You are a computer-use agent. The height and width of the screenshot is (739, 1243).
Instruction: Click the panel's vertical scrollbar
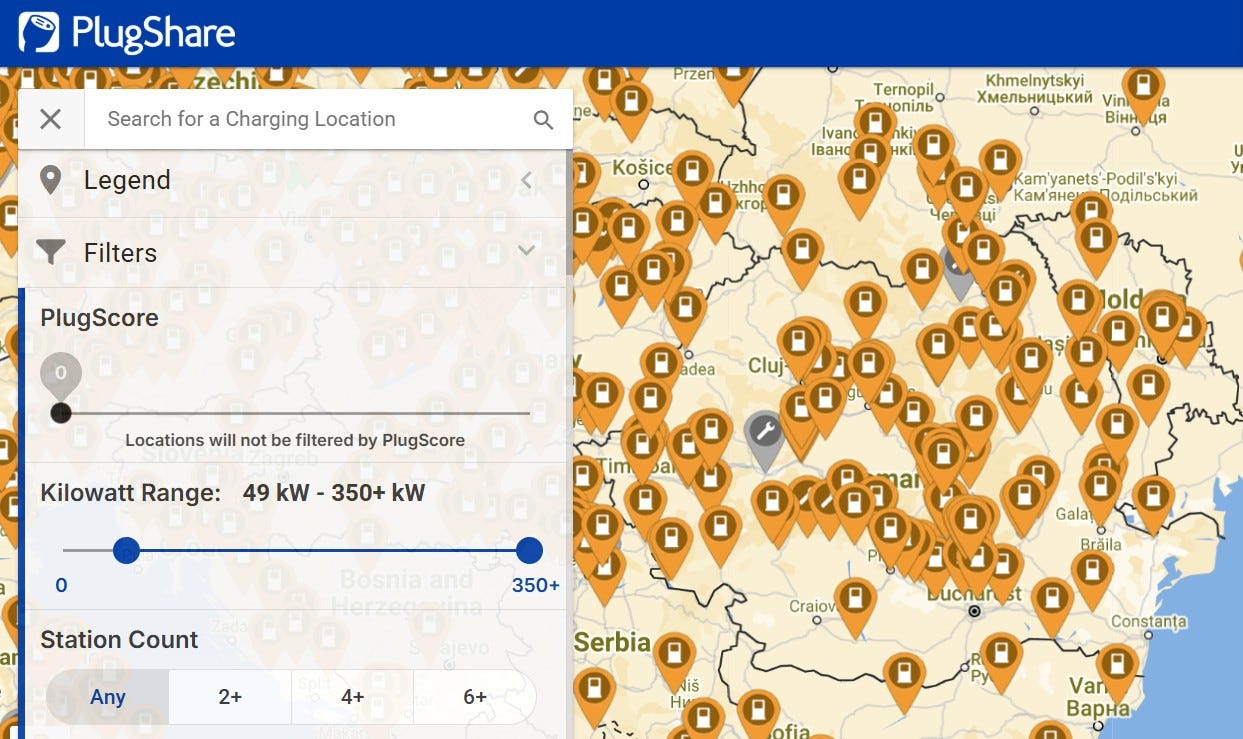pos(569,210)
